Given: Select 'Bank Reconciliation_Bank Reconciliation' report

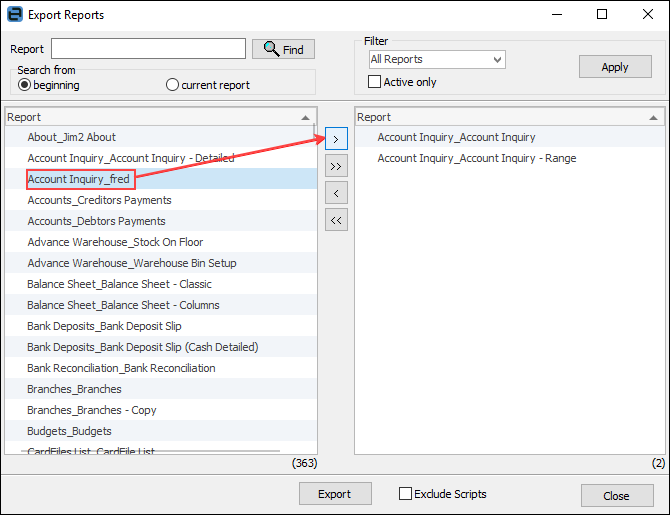Looking at the screenshot, I should (161, 367).
